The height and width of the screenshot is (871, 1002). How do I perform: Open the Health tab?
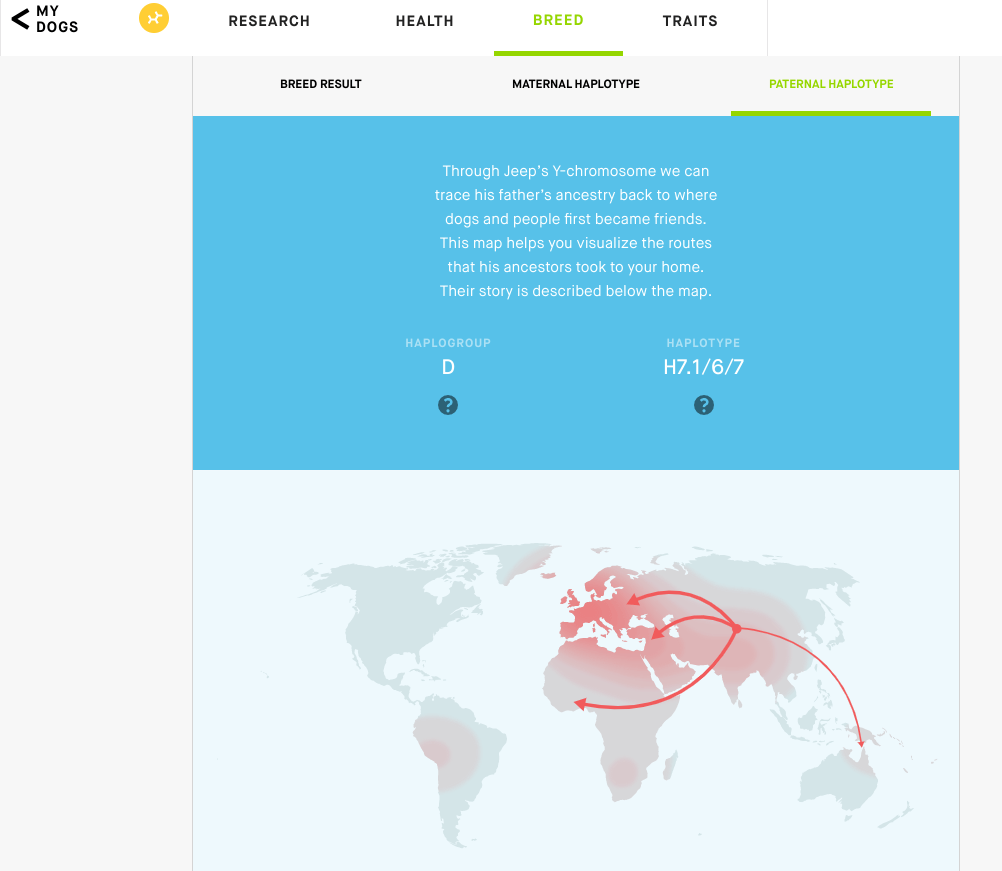pyautogui.click(x=424, y=21)
